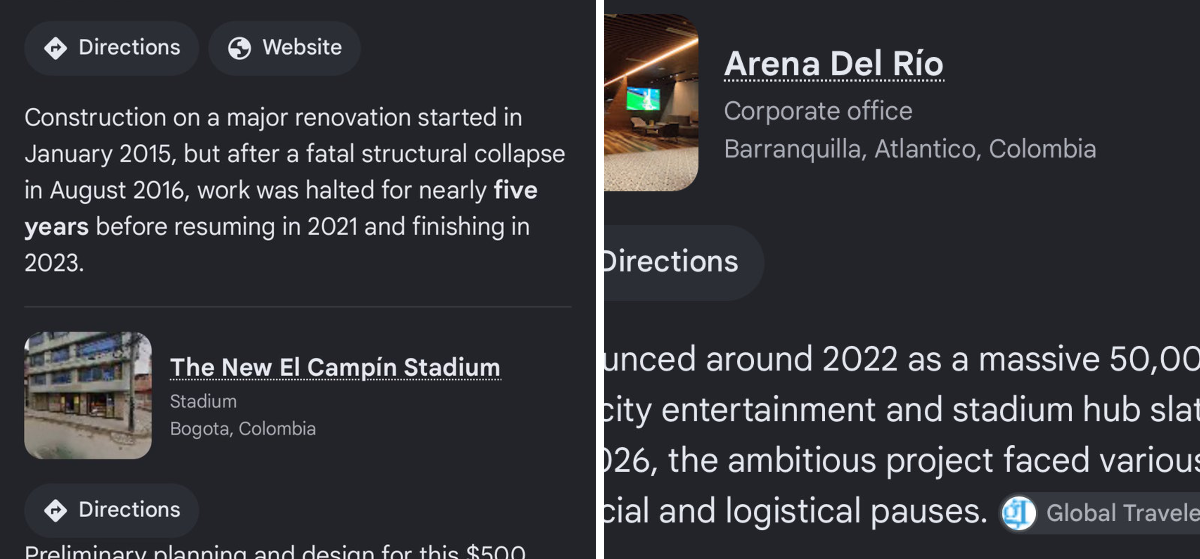This screenshot has width=1200, height=559.
Task: Select the Bogota, Colombia location text
Action: [243, 429]
